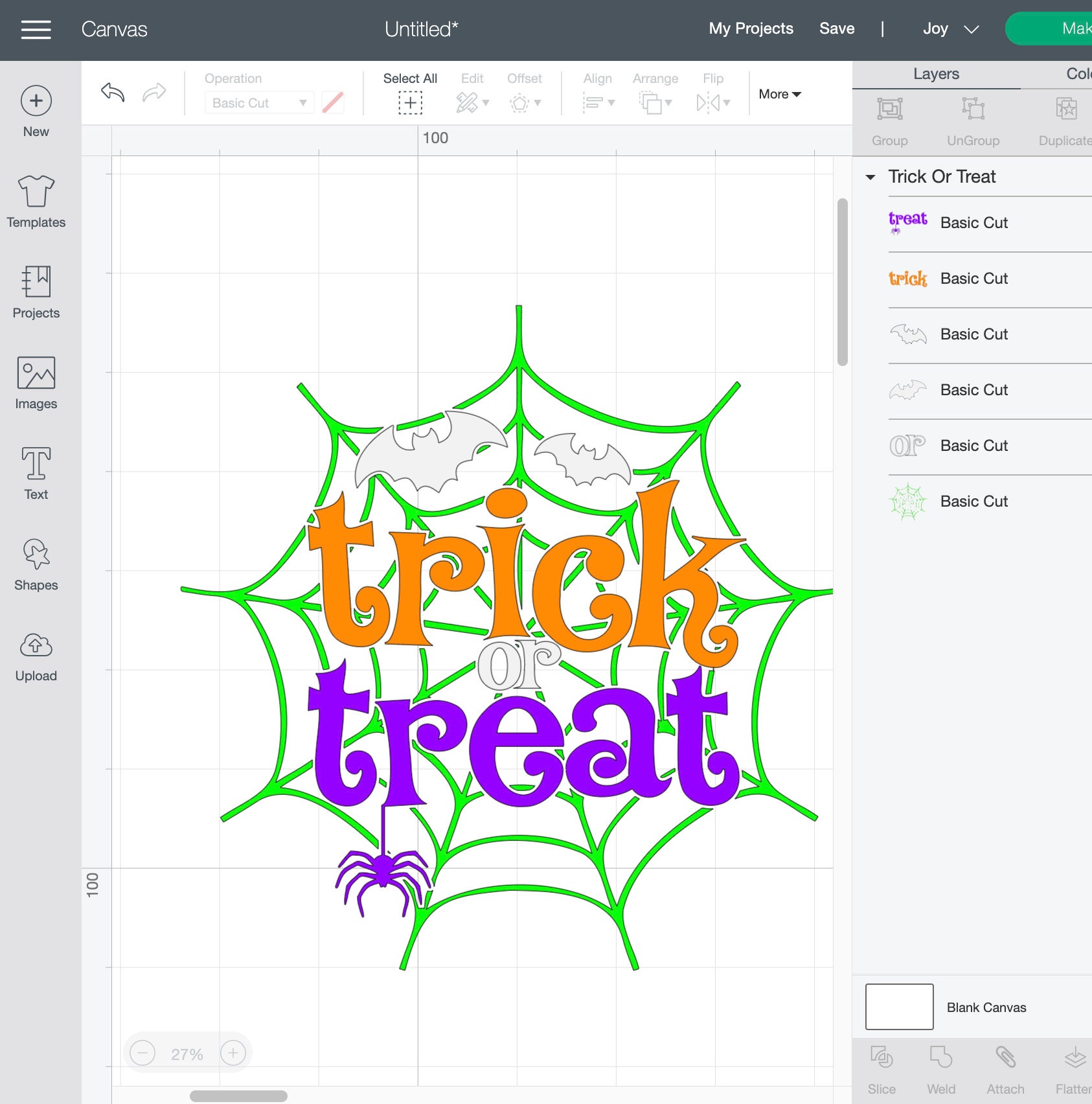Click the Group layers icon
This screenshot has width=1092, height=1104.
coord(889,109)
